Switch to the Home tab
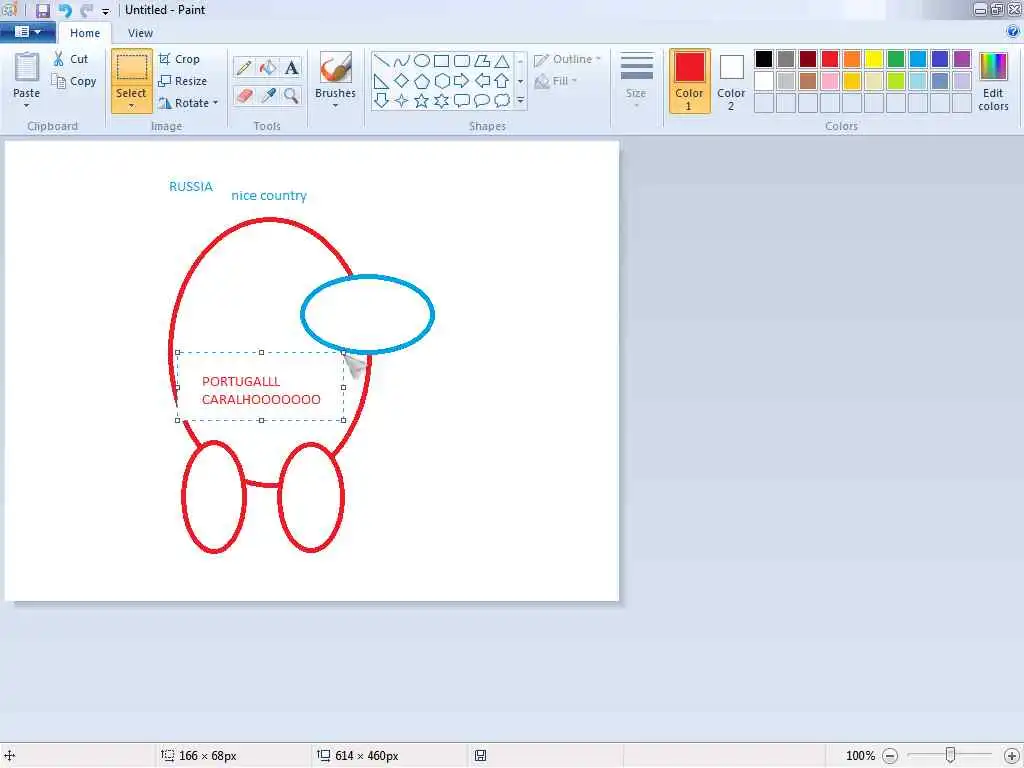 85,33
